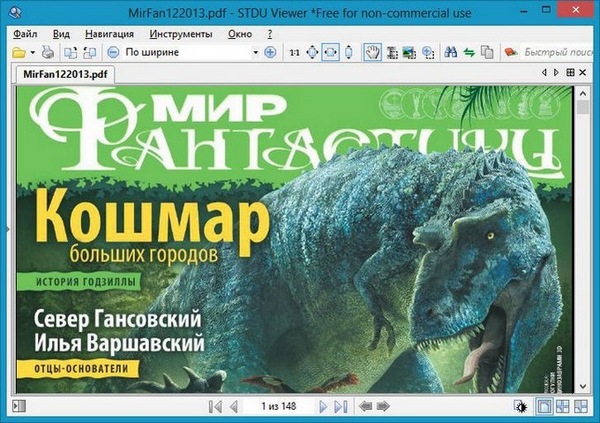Viewport: 600px width, 423px height.
Task: Open the Файл menu
Action: [x=25, y=34]
